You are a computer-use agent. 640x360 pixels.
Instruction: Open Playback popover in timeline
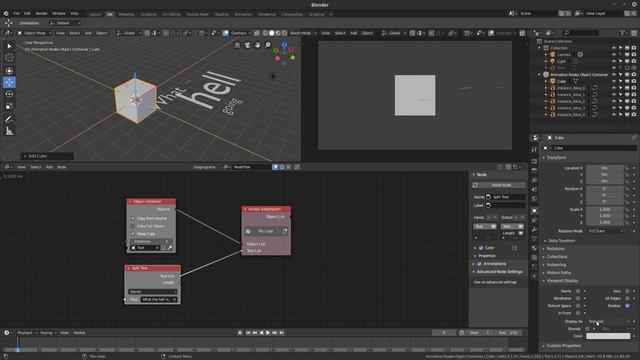27,333
